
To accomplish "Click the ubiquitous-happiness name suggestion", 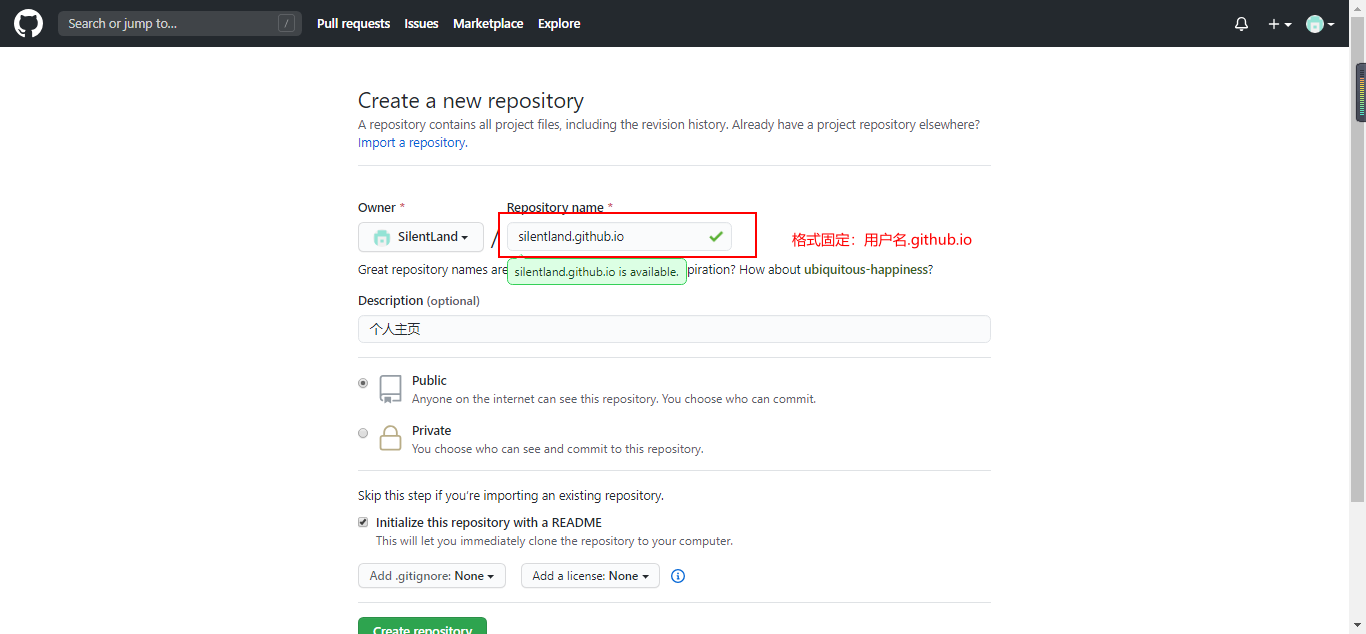I will pyautogui.click(x=866, y=270).
